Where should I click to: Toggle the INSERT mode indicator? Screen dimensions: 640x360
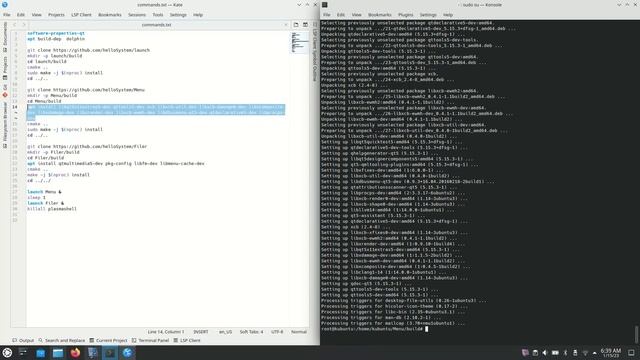click(x=200, y=332)
